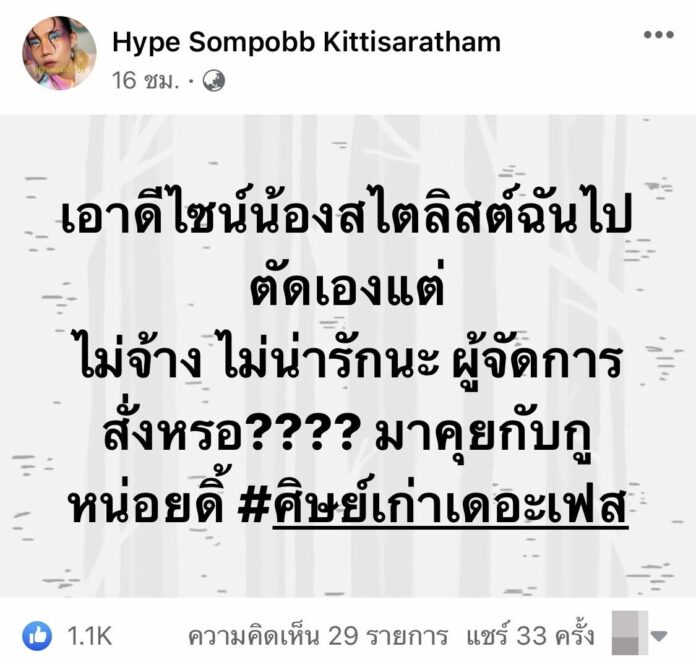Show the แชร์ 33 ครั้ง shares list
Viewport: 696px width, 662px height.
tap(530, 636)
